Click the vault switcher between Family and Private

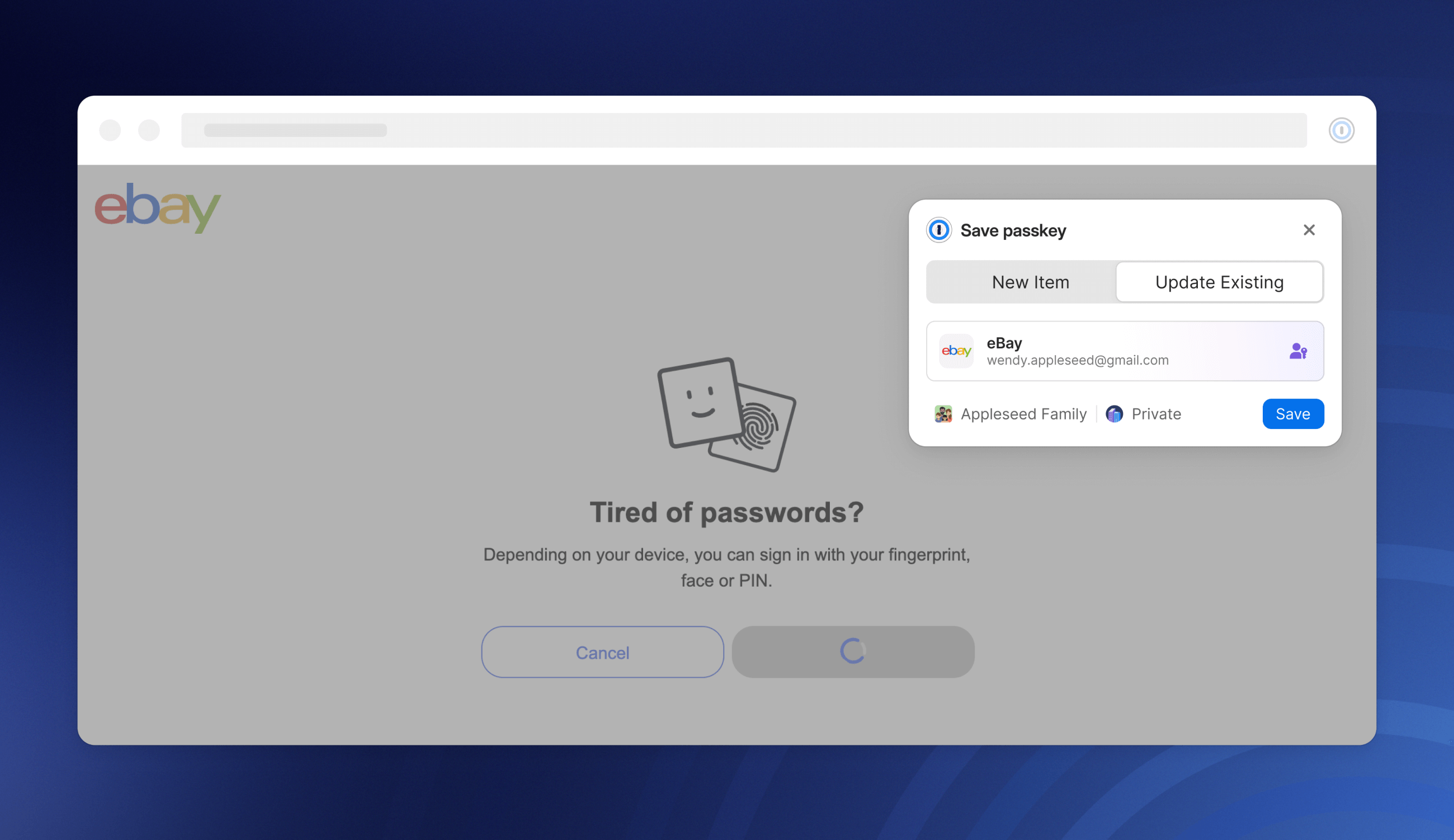click(1099, 414)
